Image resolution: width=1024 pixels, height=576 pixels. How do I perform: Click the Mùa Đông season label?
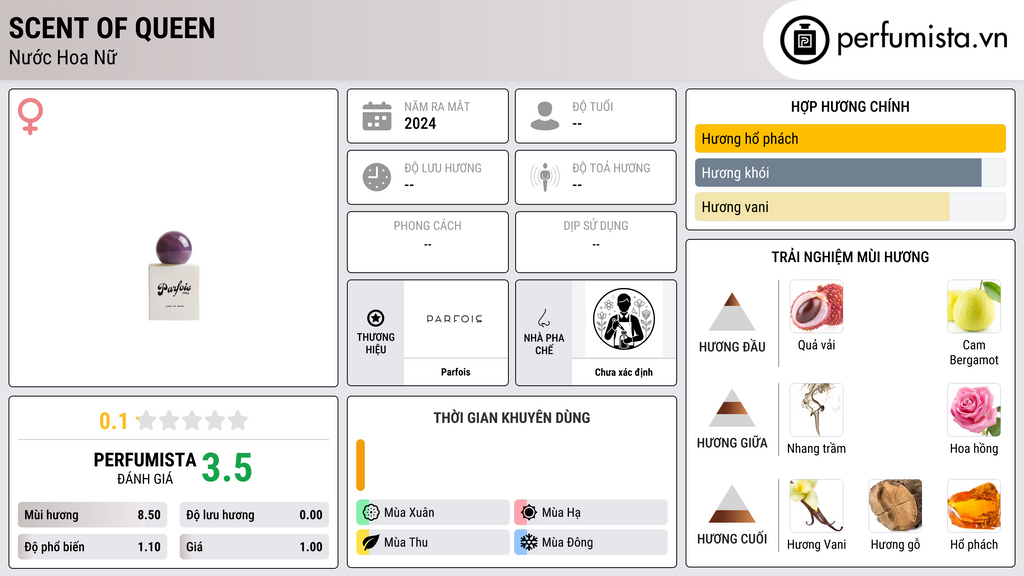(568, 542)
